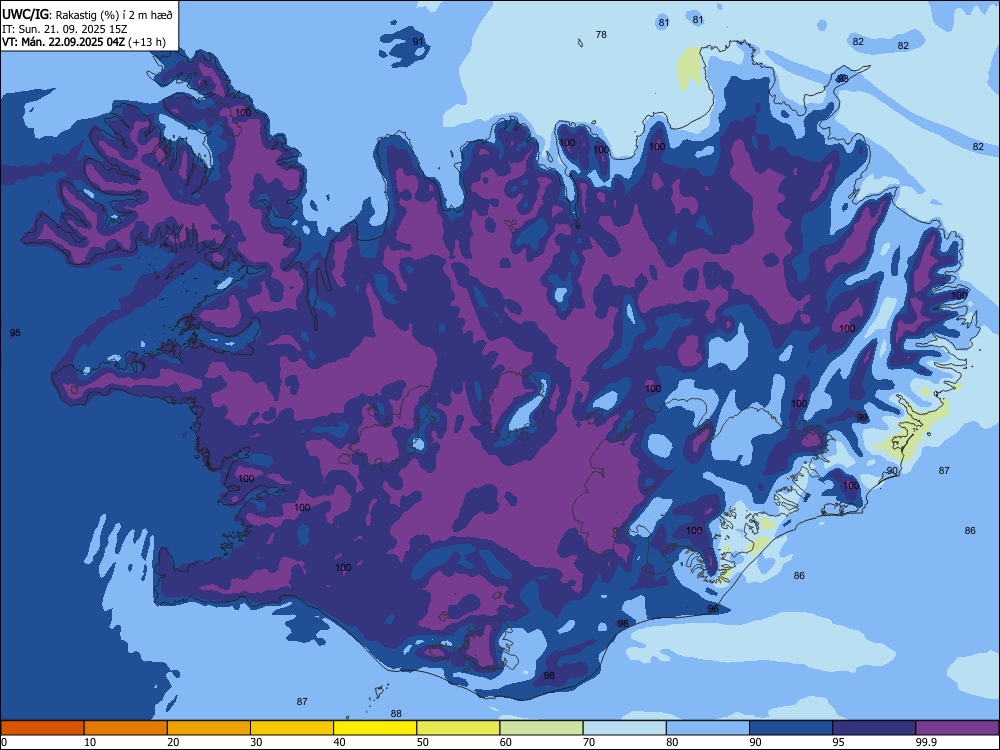The height and width of the screenshot is (750, 1000).
Task: Pick the 20–30 amber legend swatch
Action: tap(209, 728)
